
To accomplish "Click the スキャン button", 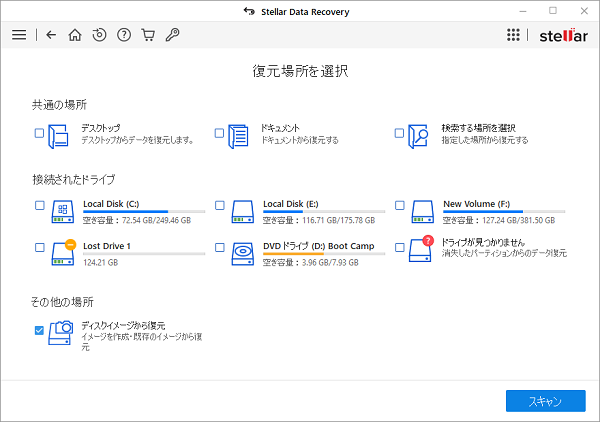I will [545, 401].
